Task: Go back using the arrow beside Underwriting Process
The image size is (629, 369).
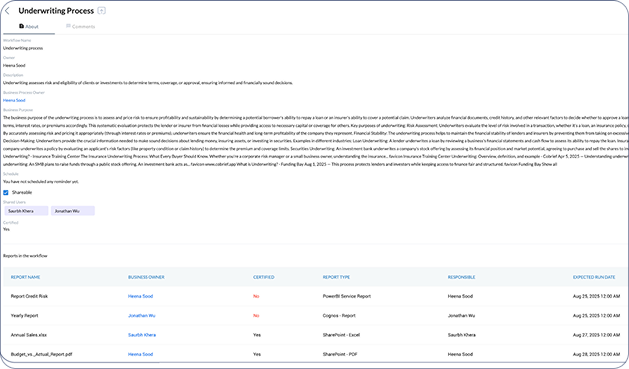Action: 7,11
